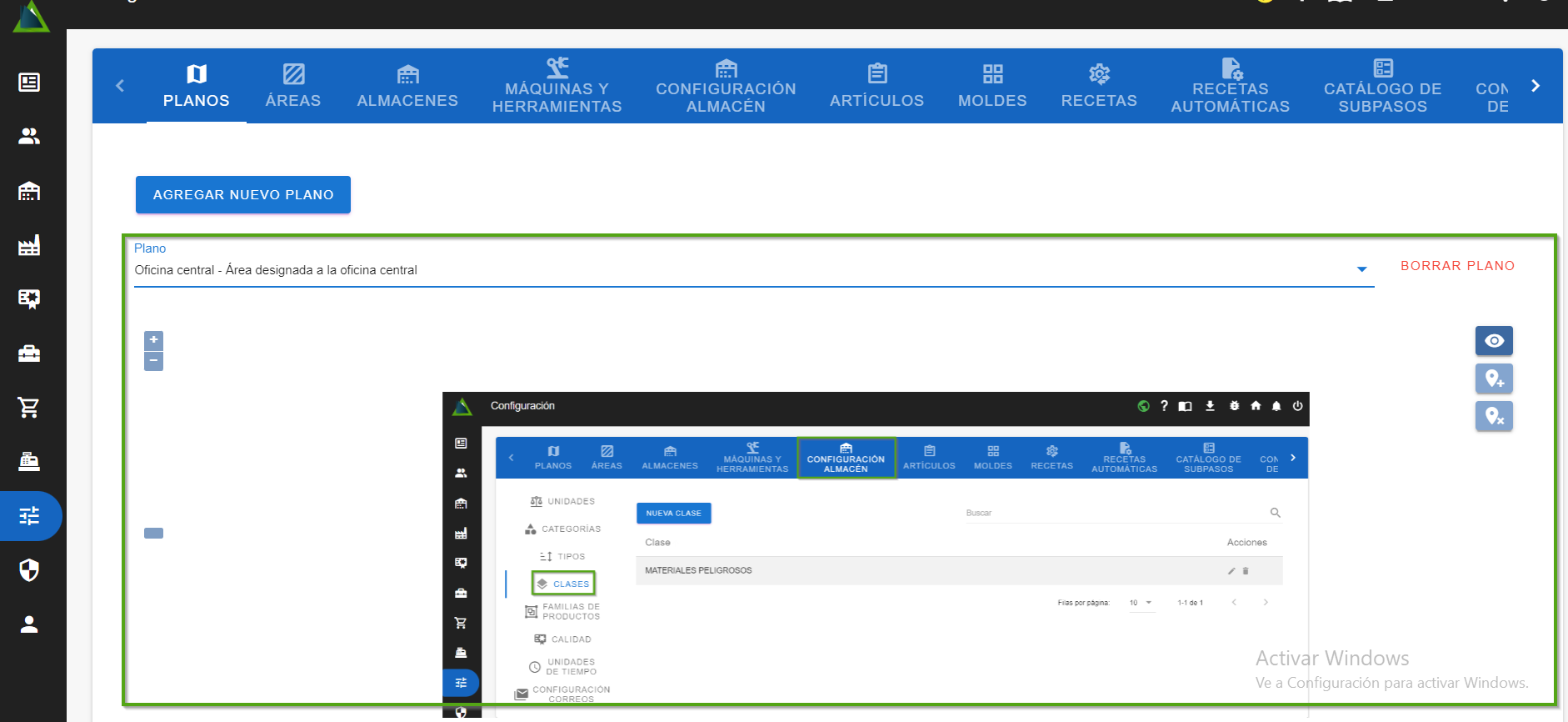This screenshot has height=722, width=1568.
Task: Click the remove location marker button
Action: (1494, 416)
